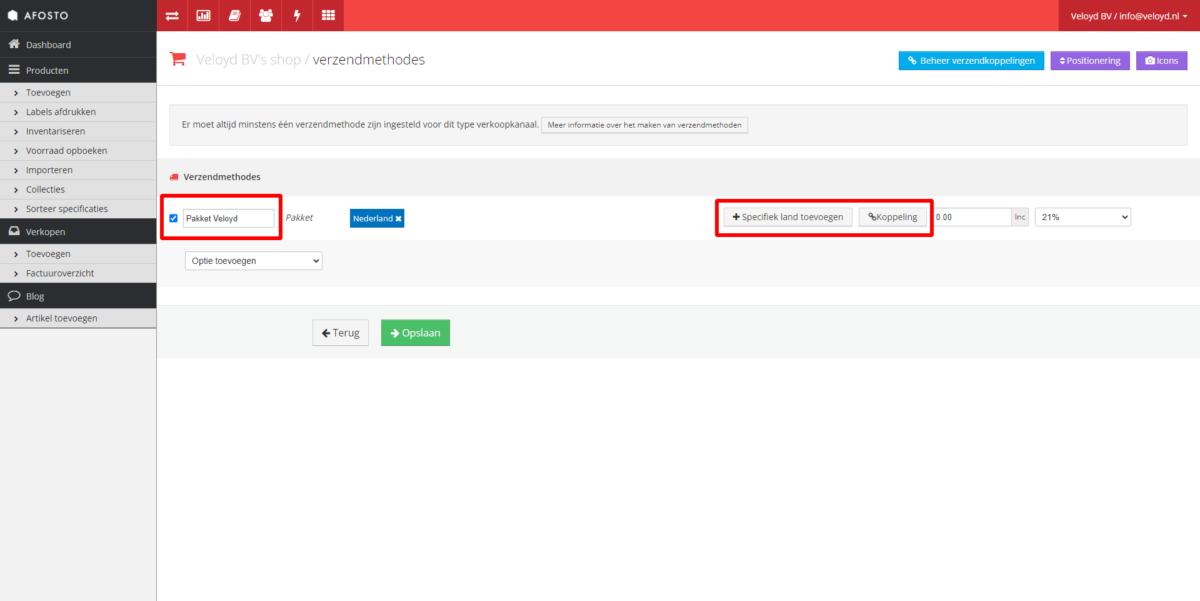This screenshot has width=1200, height=601.
Task: Click the lightning bolt icon
Action: click(x=296, y=15)
